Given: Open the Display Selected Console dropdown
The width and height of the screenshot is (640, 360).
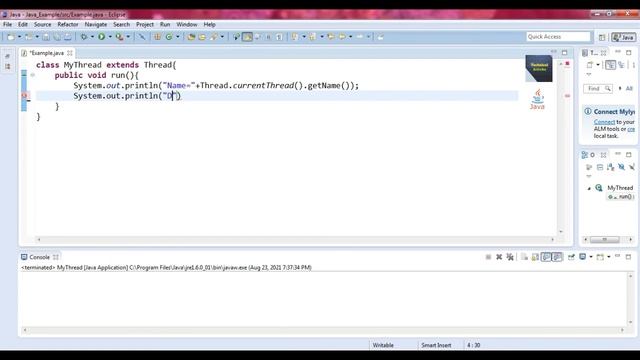Looking at the screenshot, I should (591, 257).
